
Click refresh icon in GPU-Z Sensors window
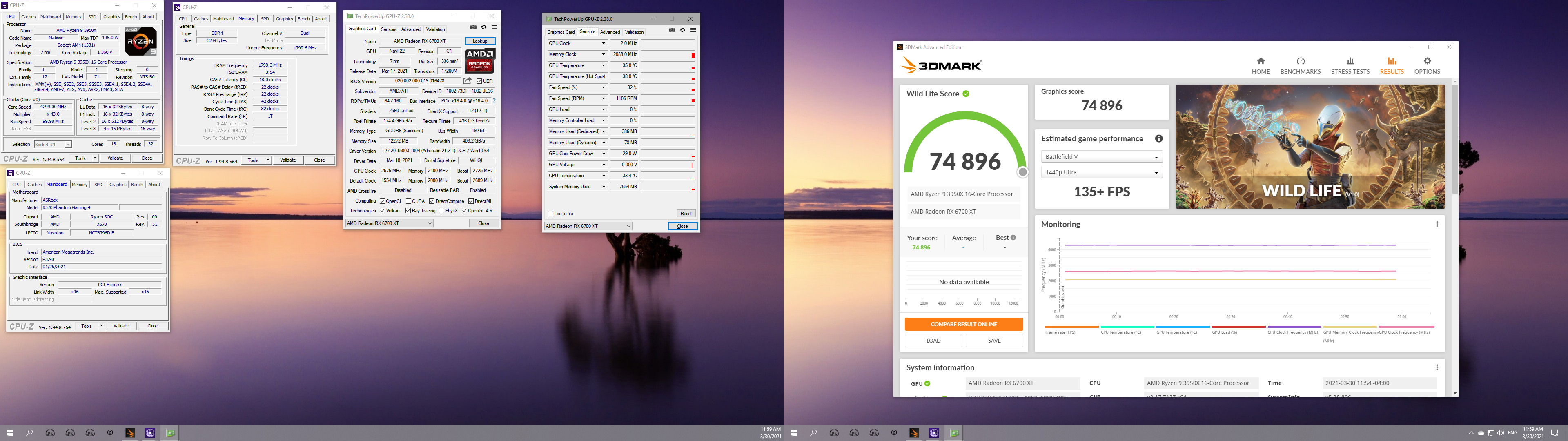click(x=682, y=30)
